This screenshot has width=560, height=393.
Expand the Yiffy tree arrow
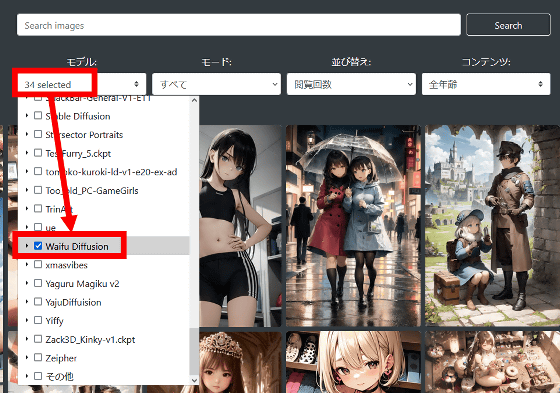(27, 320)
